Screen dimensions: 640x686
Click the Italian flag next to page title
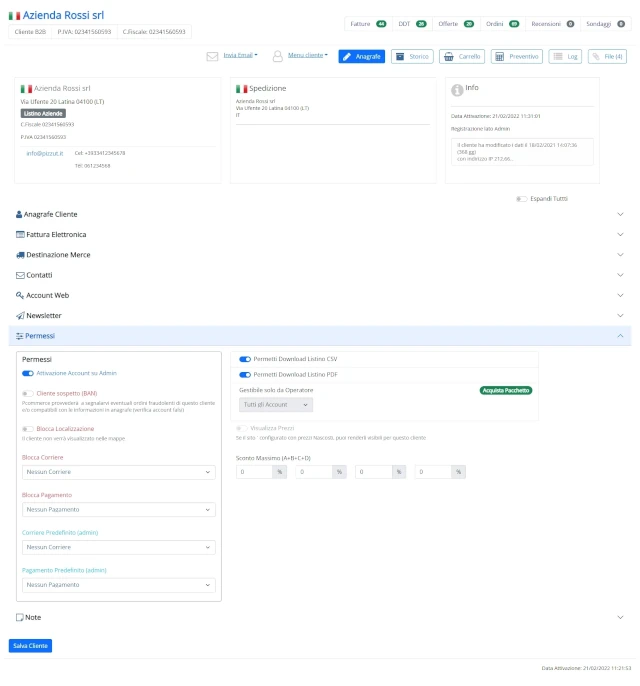pyautogui.click(x=14, y=16)
